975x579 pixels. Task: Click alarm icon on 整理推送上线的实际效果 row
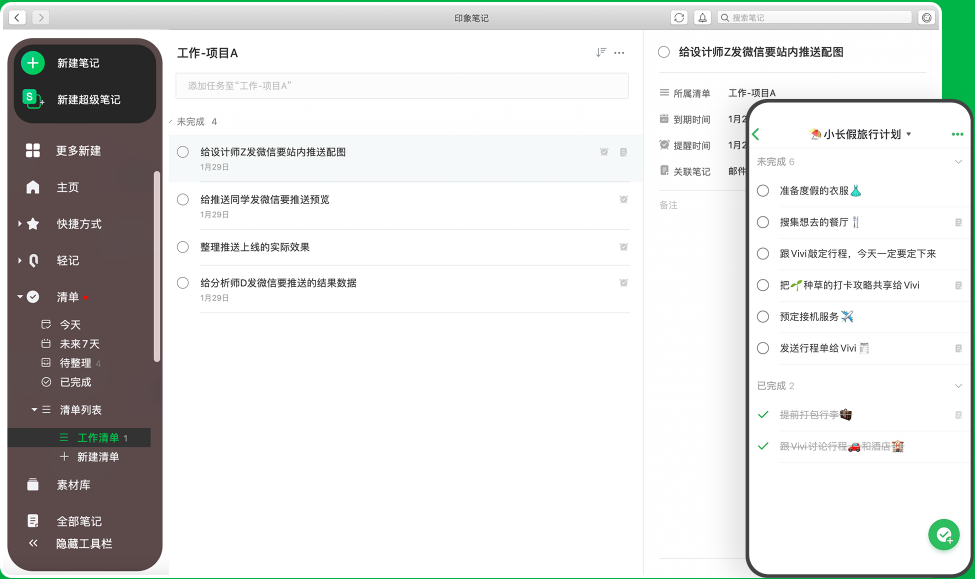pyautogui.click(x=623, y=247)
